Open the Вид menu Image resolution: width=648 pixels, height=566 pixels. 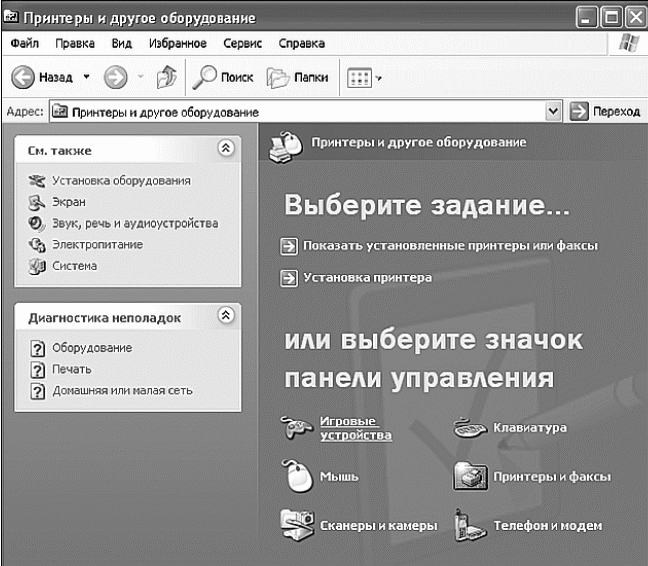point(122,43)
